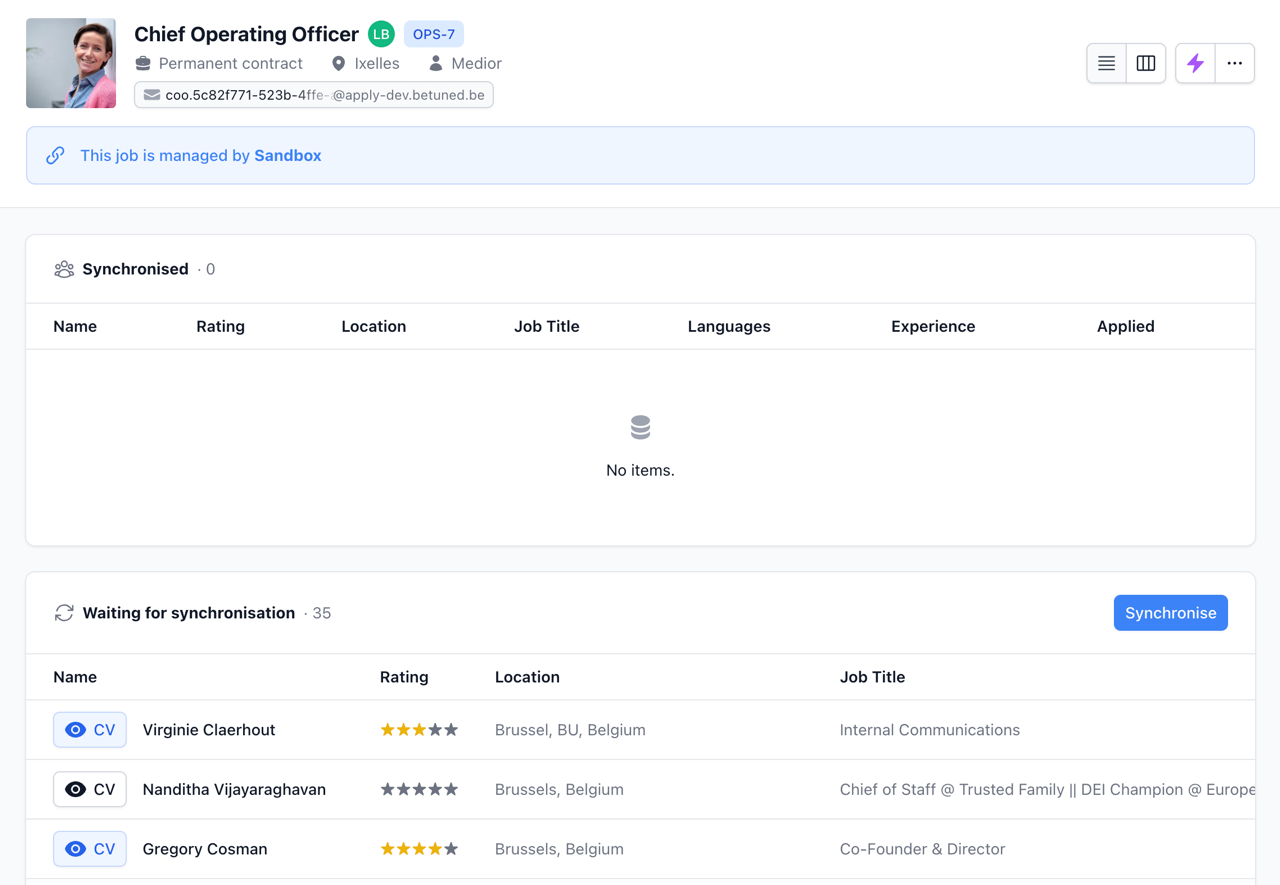Switch to list view layout icon
The width and height of the screenshot is (1280, 885).
(x=1106, y=63)
